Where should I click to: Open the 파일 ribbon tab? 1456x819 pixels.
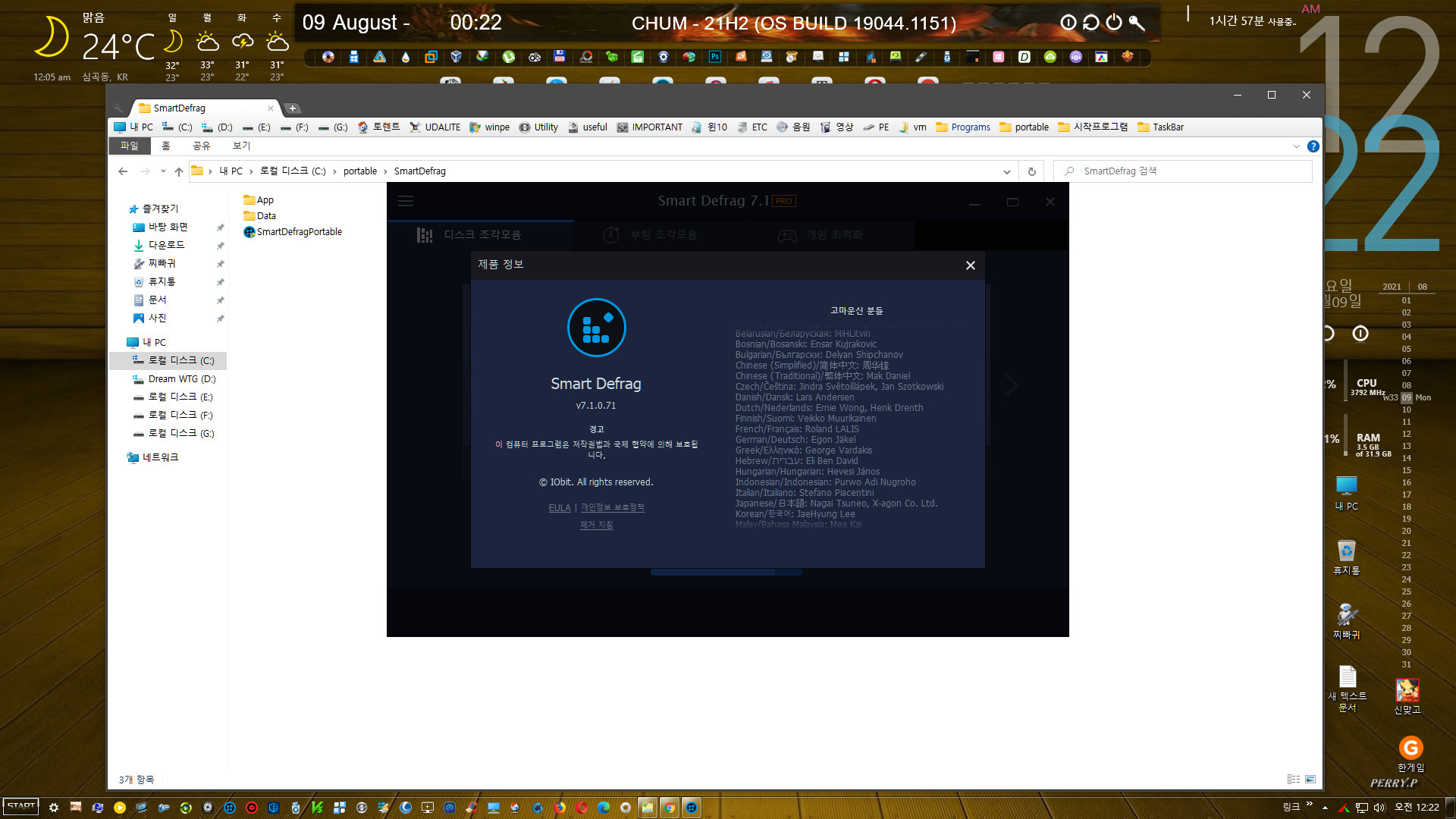tap(130, 146)
